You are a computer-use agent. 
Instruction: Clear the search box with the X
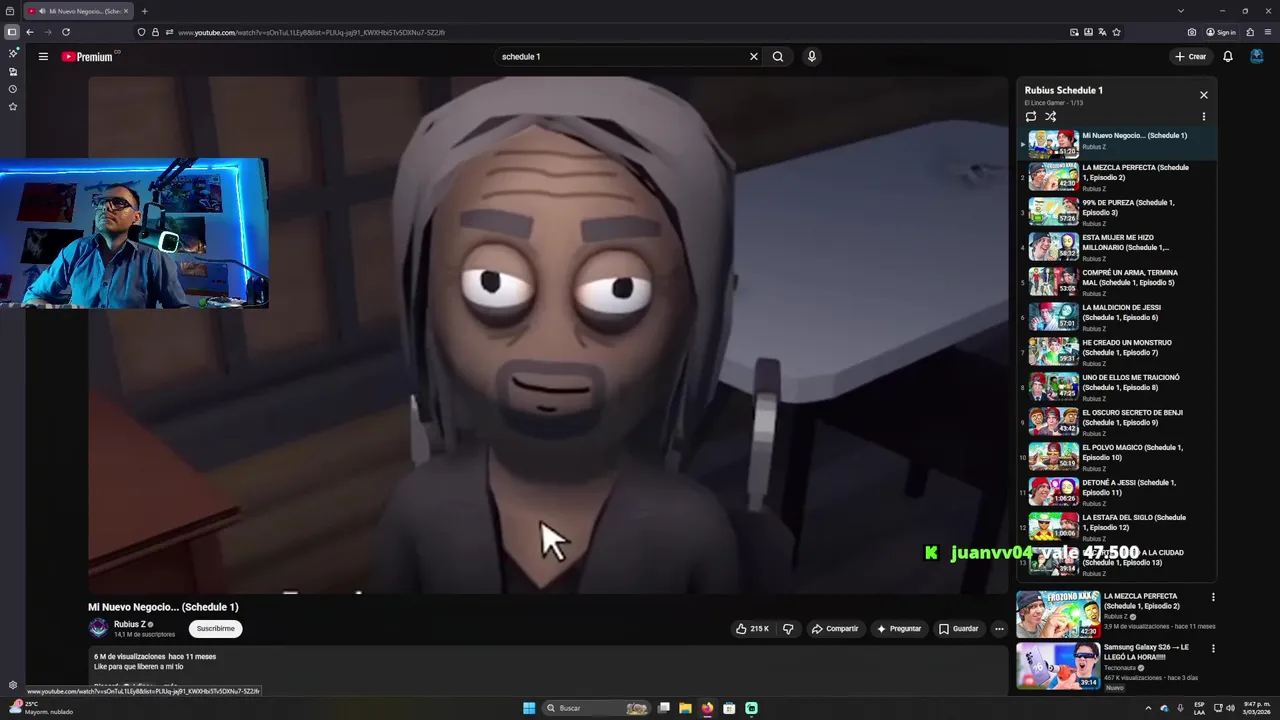point(754,57)
